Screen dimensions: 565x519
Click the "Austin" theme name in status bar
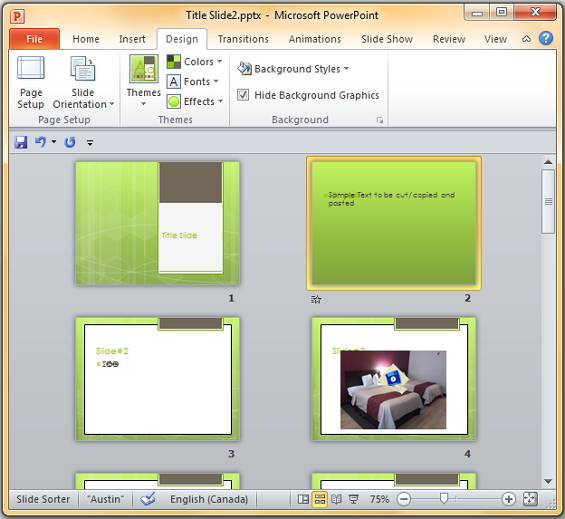(x=105, y=499)
